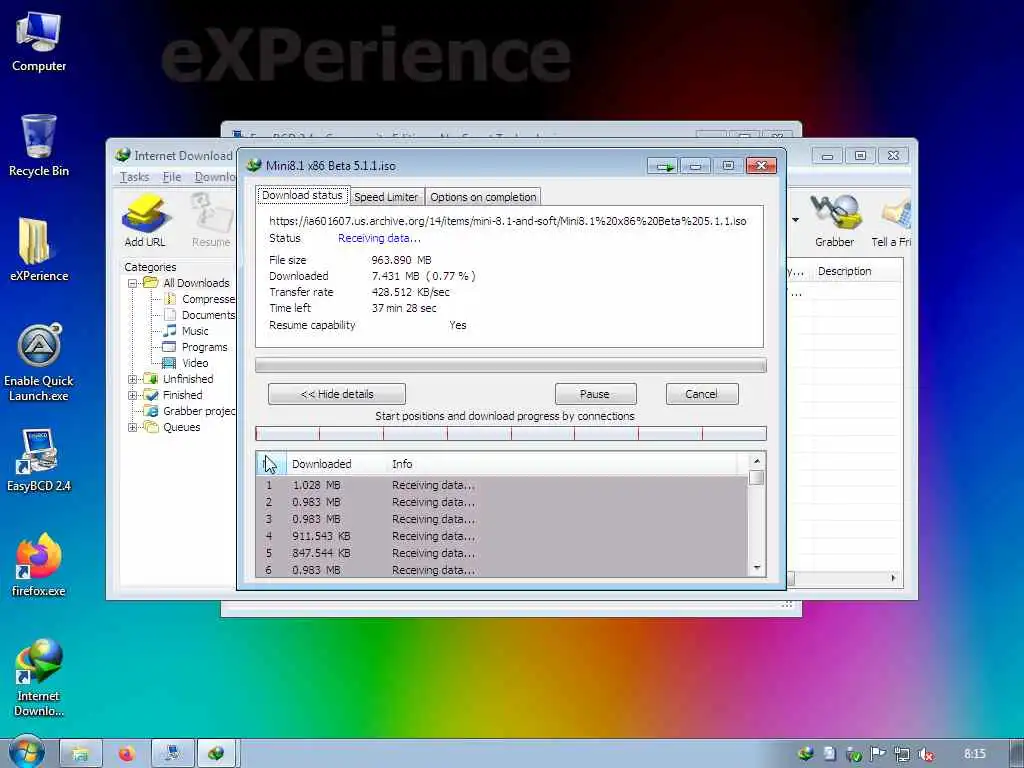The height and width of the screenshot is (768, 1024).
Task: Click the muted volume tray icon
Action: pyautogui.click(x=926, y=754)
